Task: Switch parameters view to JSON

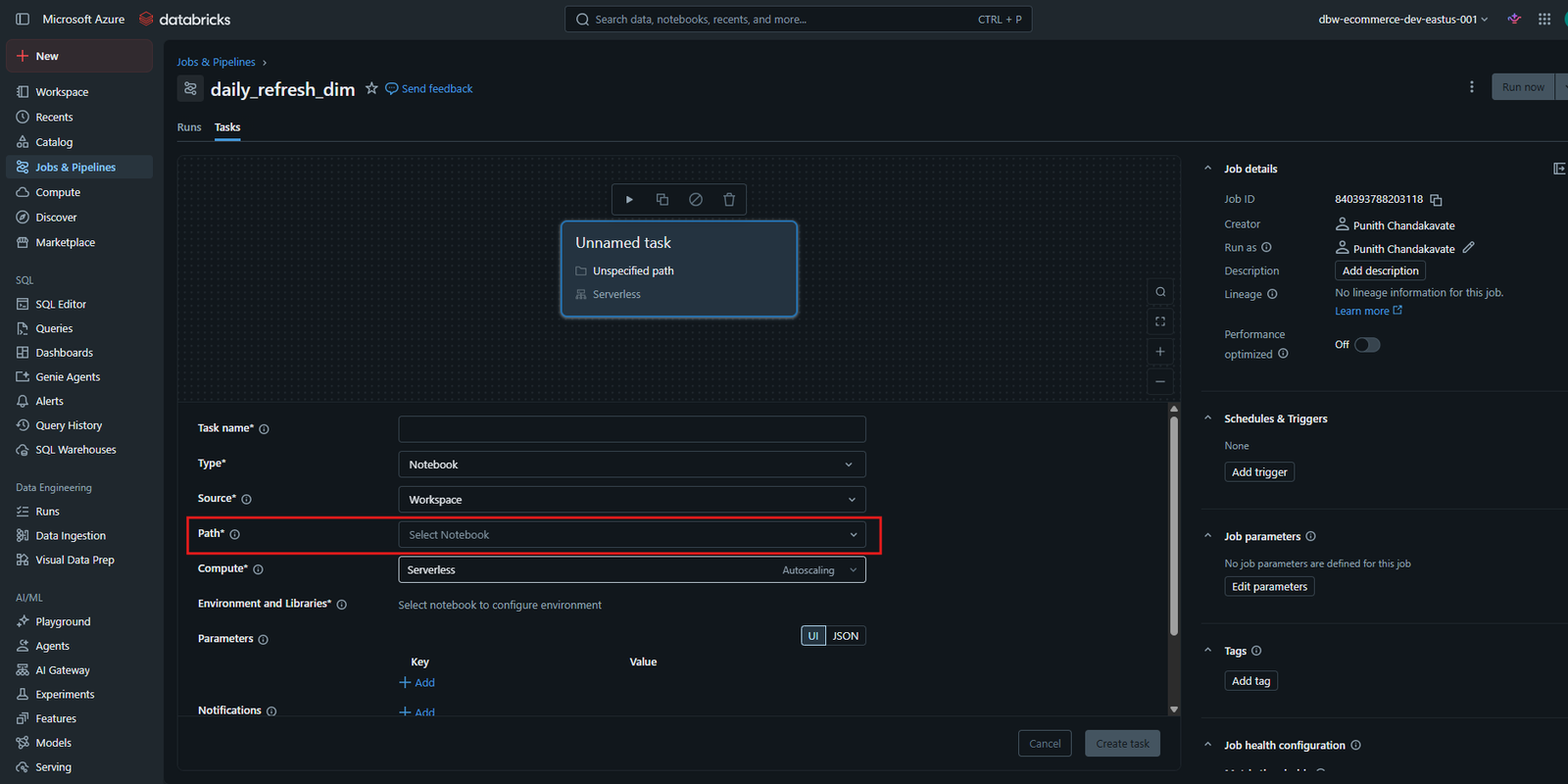Action: [x=846, y=636]
